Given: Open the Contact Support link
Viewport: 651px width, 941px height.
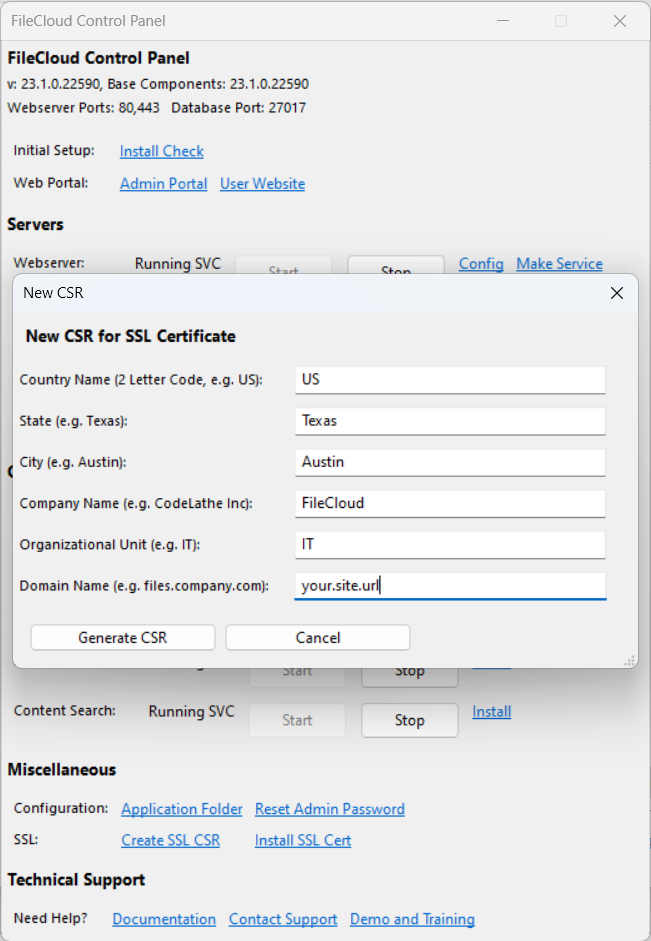Looking at the screenshot, I should (283, 920).
